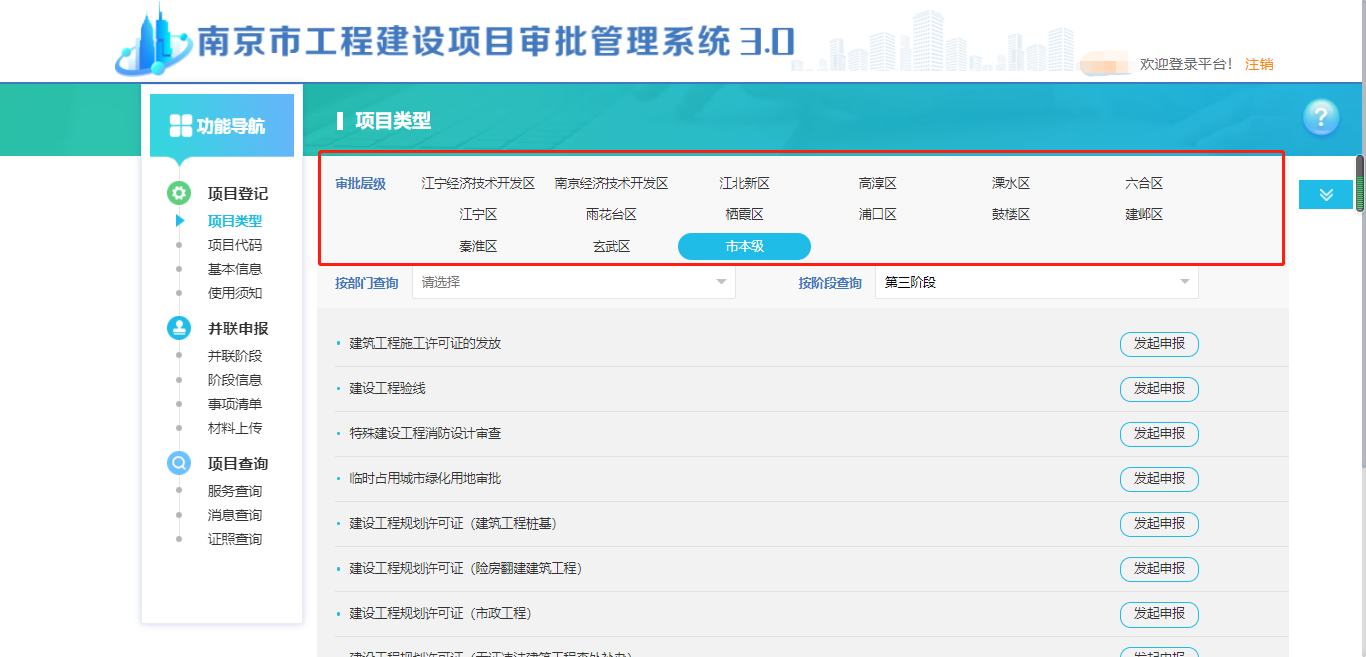Click the 注销 logout link
The height and width of the screenshot is (657, 1366).
1259,64
